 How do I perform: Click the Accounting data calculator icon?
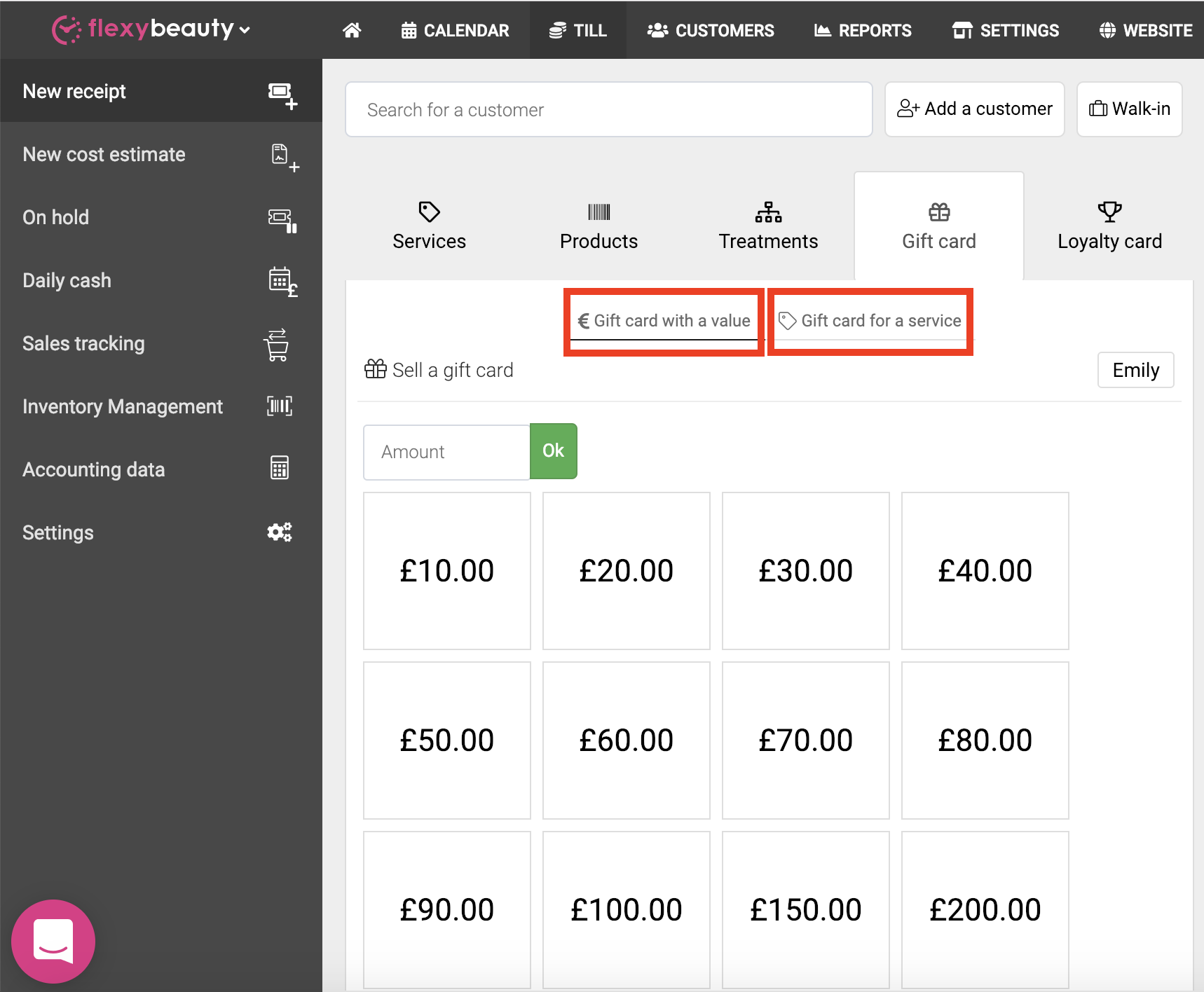pos(280,468)
